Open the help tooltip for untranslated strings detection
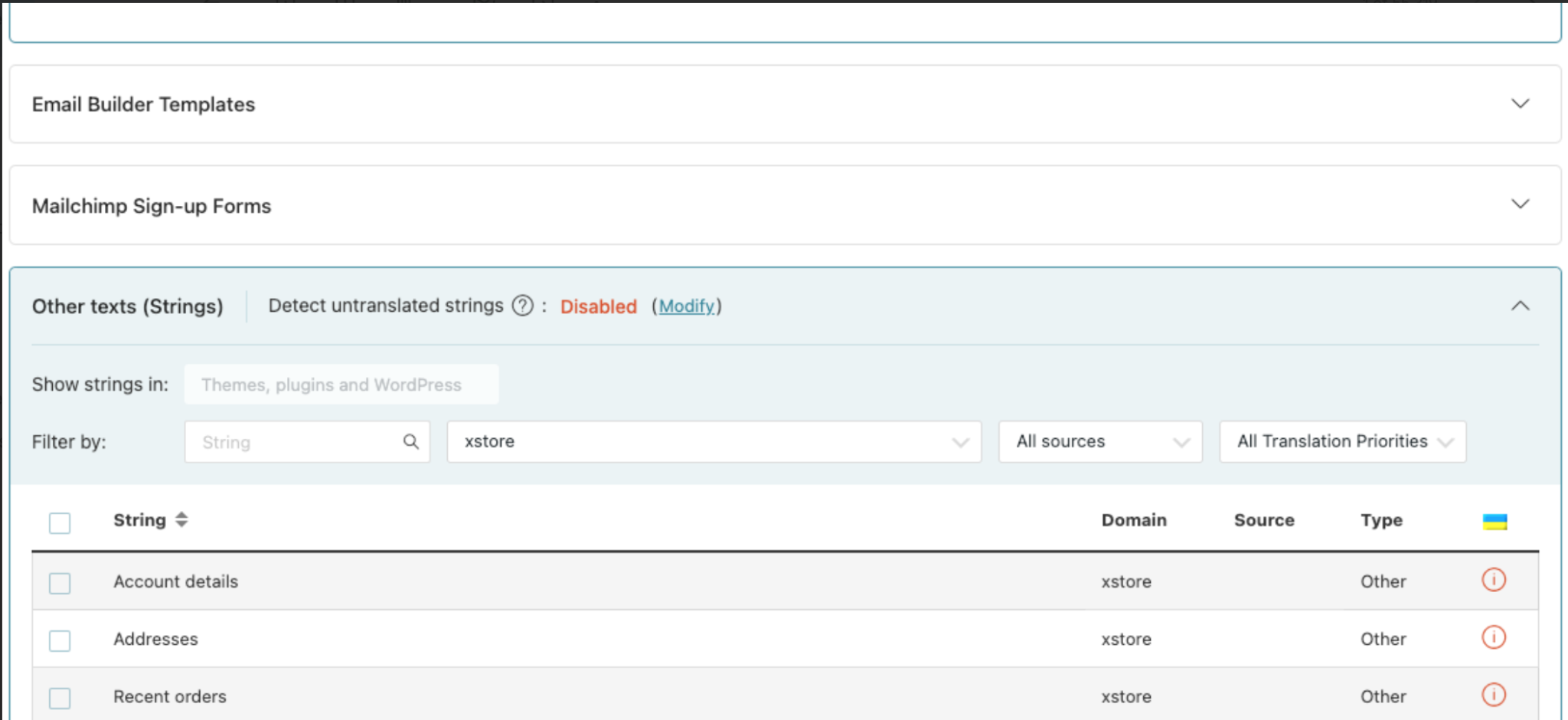The image size is (1568, 720). tap(521, 306)
